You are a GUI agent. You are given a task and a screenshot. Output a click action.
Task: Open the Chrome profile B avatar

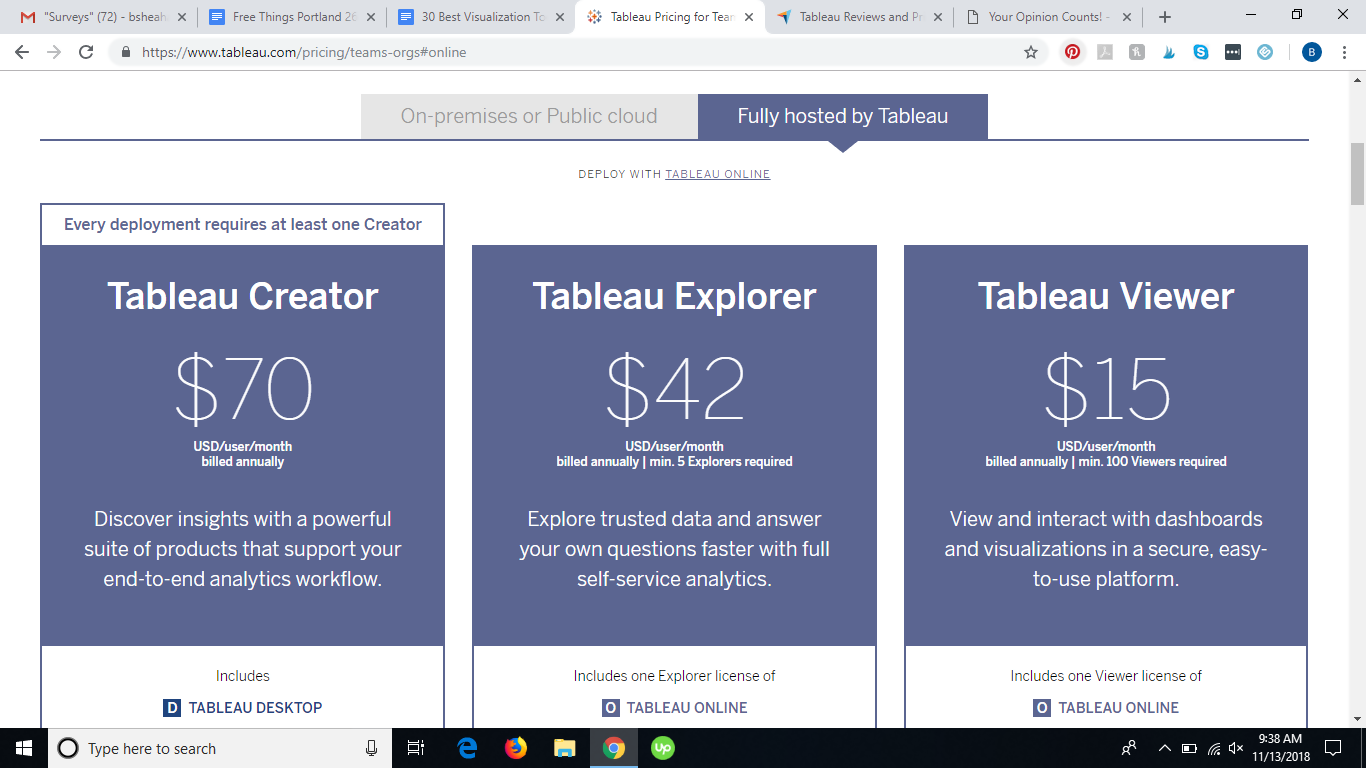click(1312, 52)
